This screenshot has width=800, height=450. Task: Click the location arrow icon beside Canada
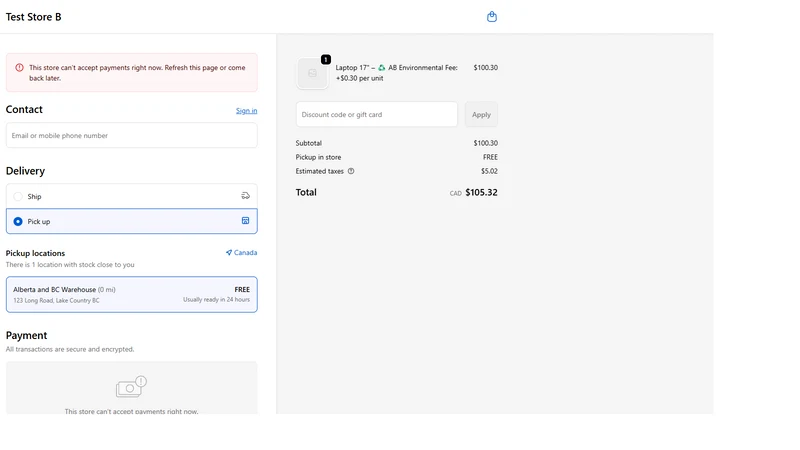tap(229, 253)
